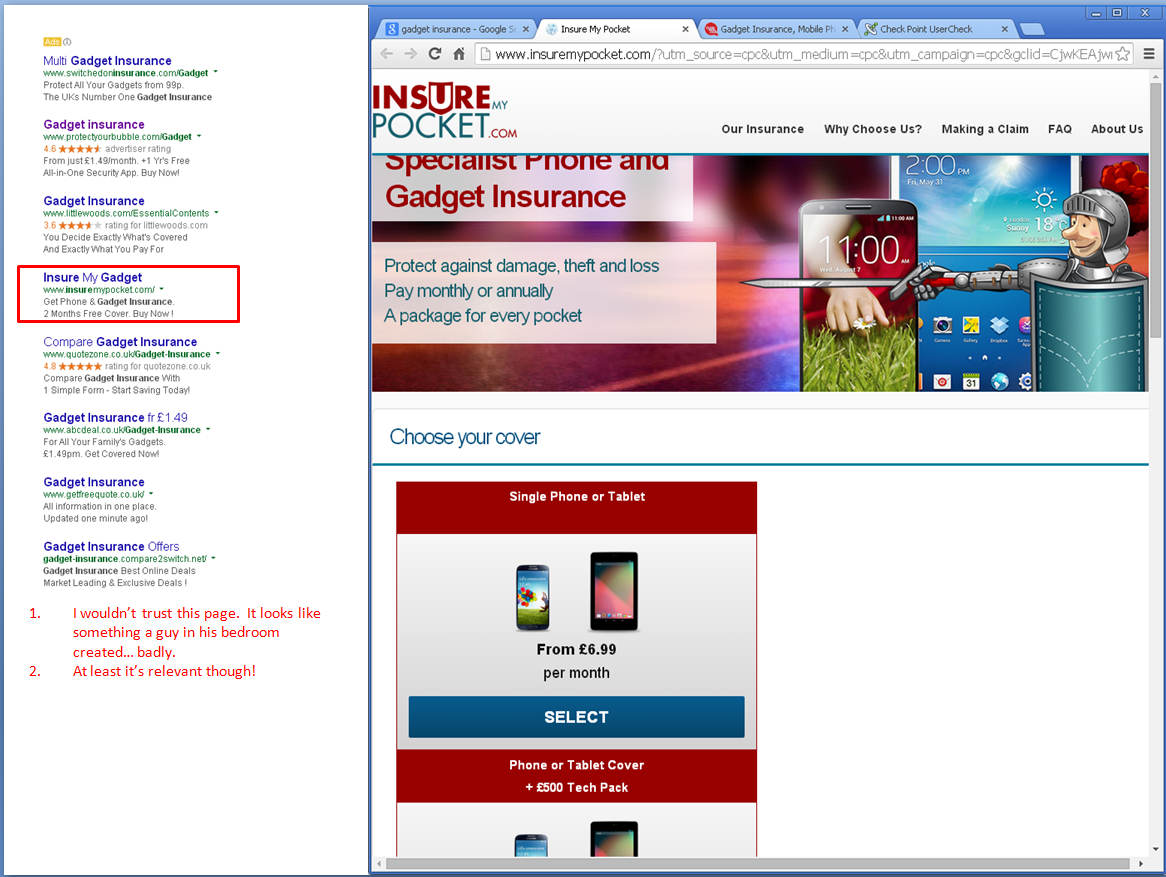Image resolution: width=1166 pixels, height=877 pixels.
Task: Open Compare Gadget Insurance ad link
Action: (120, 341)
